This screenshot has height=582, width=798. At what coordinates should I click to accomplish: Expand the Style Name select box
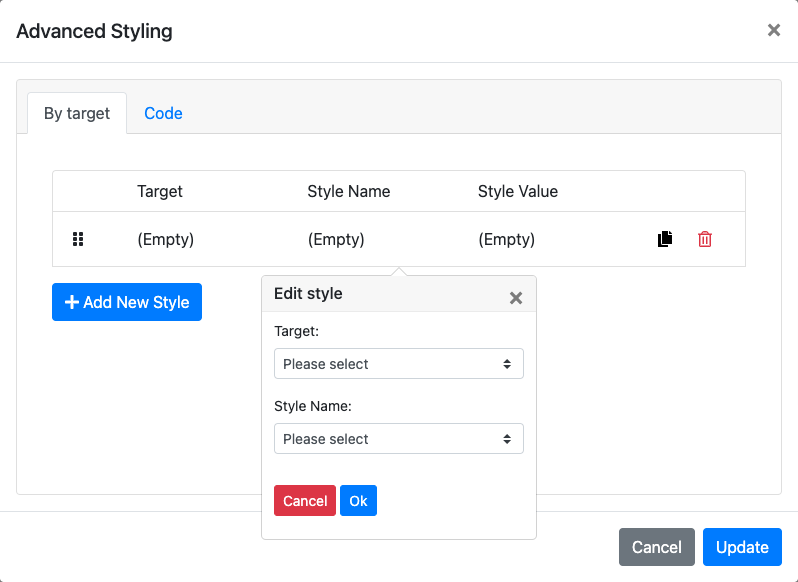click(x=398, y=439)
